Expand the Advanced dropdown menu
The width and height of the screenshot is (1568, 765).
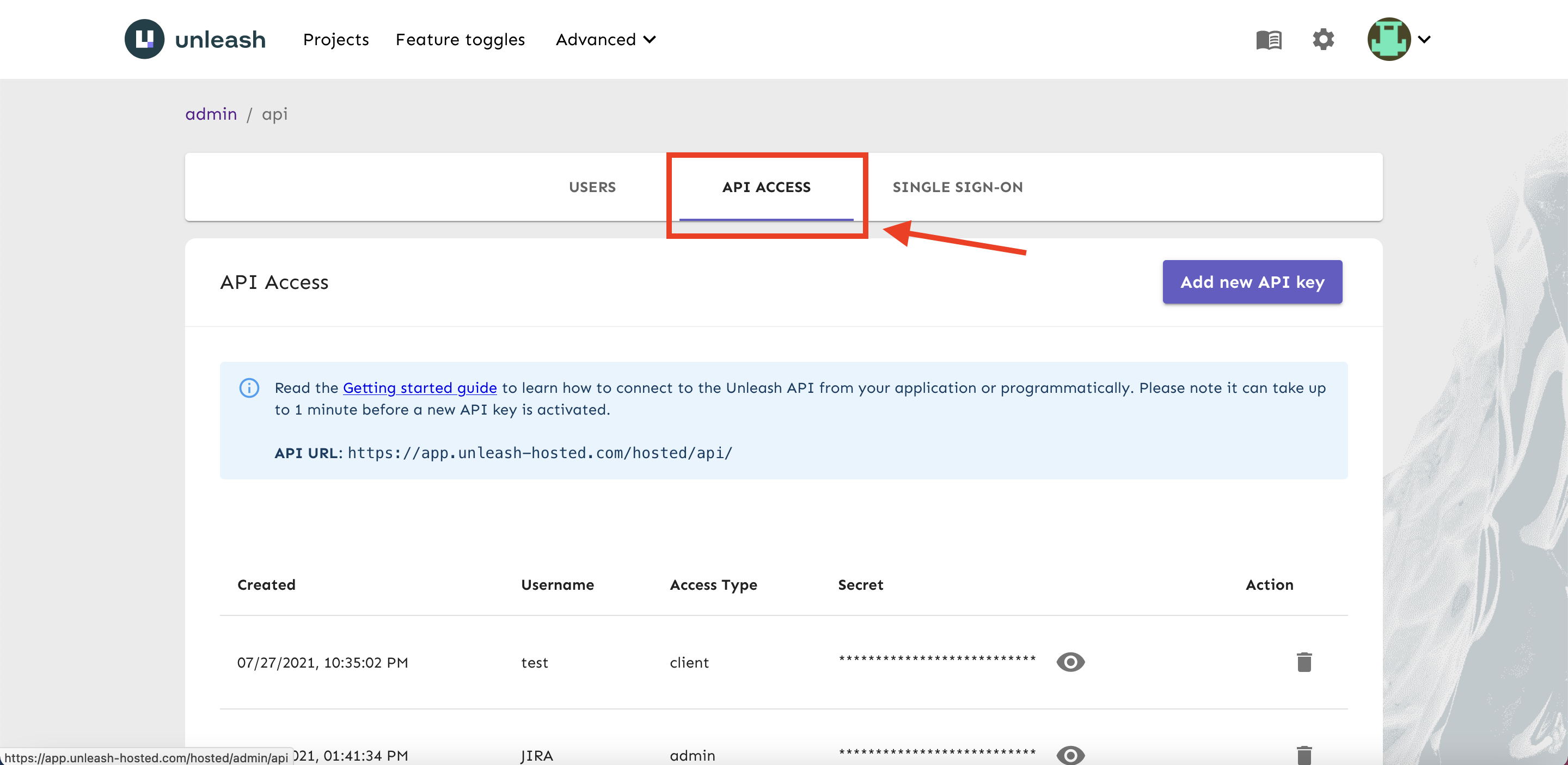coord(605,40)
